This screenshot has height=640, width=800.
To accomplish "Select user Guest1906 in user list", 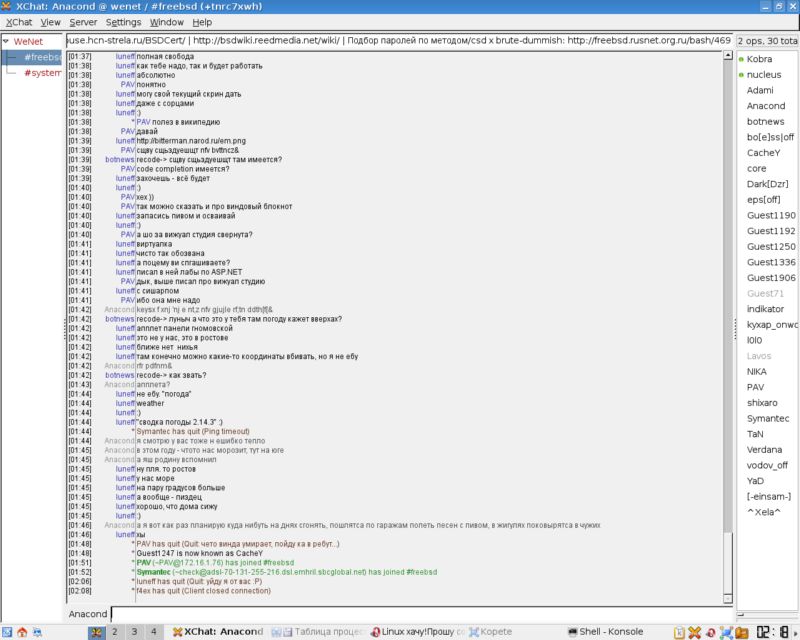I will coord(771,278).
